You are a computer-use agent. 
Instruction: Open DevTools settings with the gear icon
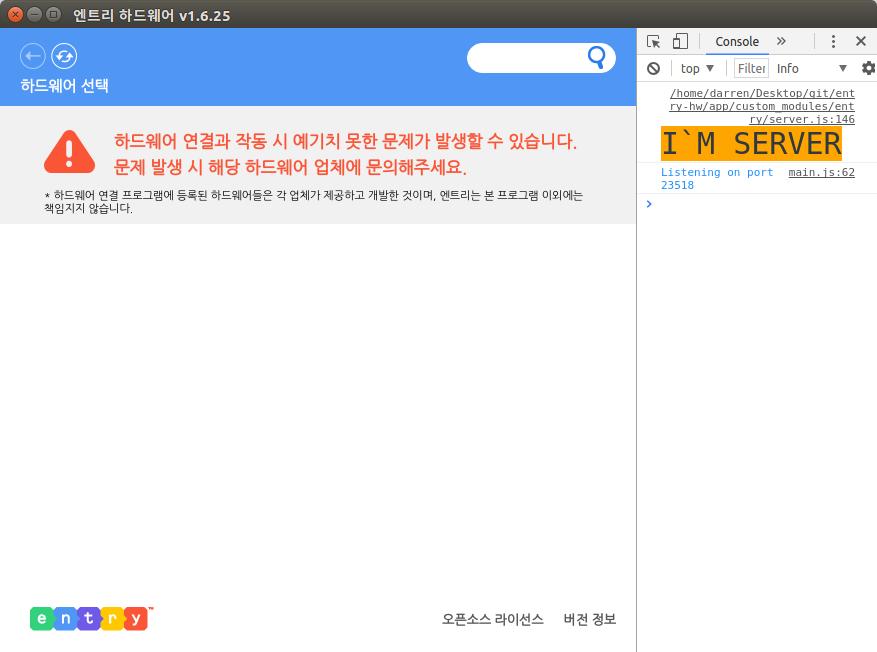pyautogui.click(x=868, y=68)
